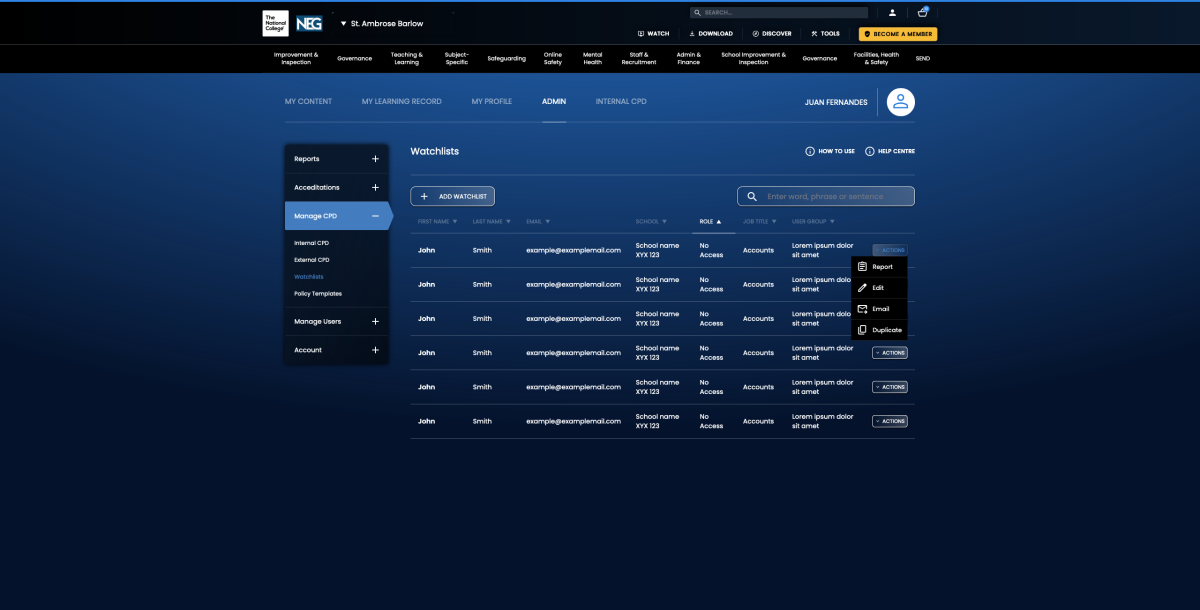This screenshot has height=610, width=1200.
Task: Focus the word, phrase or sentence search box
Action: tap(826, 197)
